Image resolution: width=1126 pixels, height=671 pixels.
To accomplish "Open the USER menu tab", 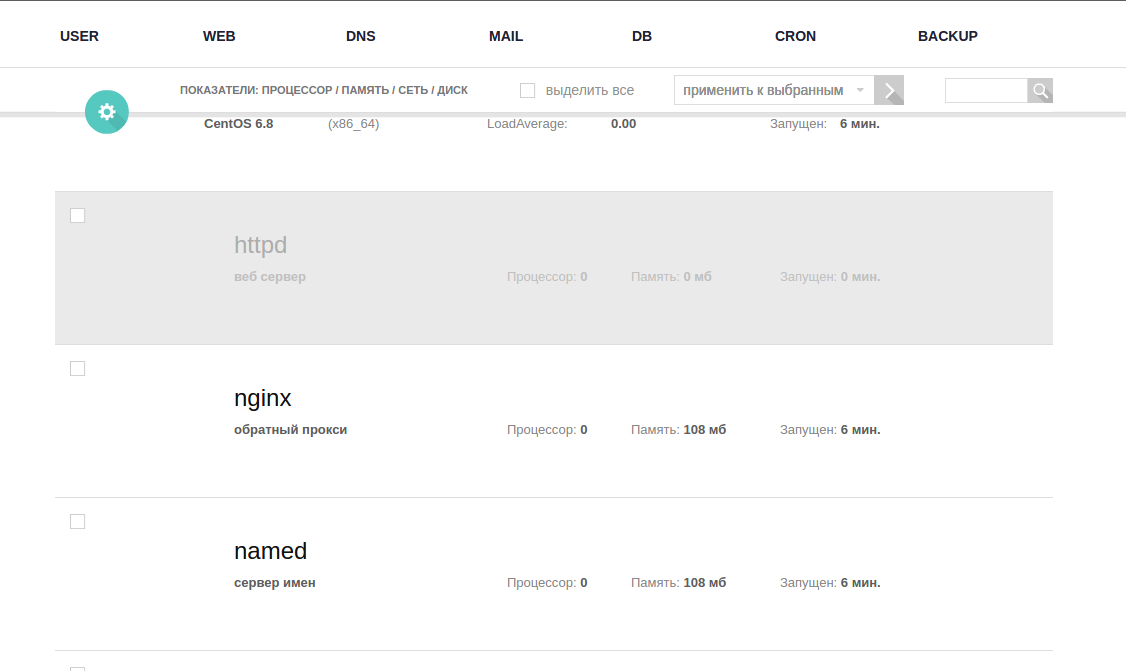I will coord(79,36).
